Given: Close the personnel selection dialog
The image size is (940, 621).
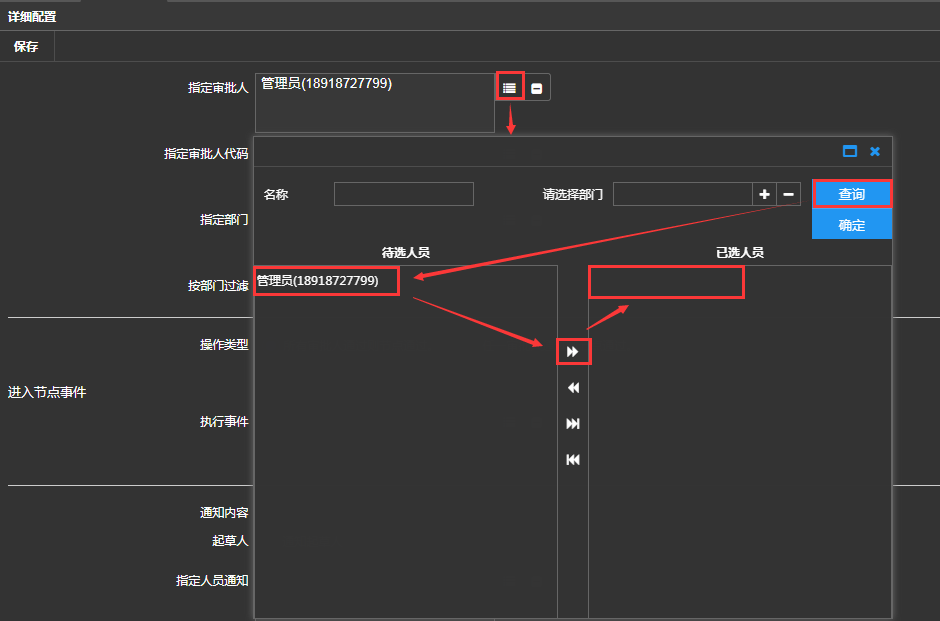Looking at the screenshot, I should coord(875,151).
